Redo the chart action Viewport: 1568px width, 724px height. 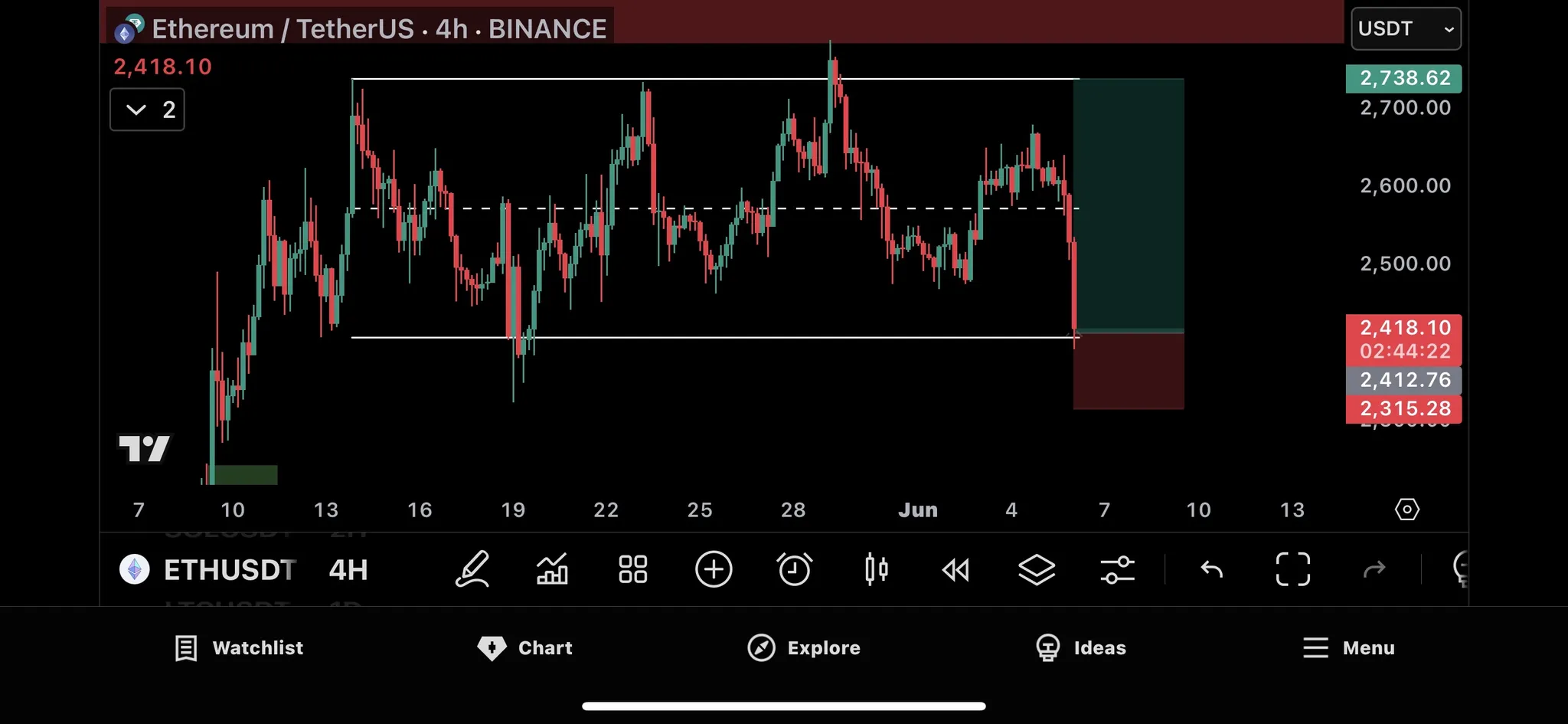[x=1376, y=569]
